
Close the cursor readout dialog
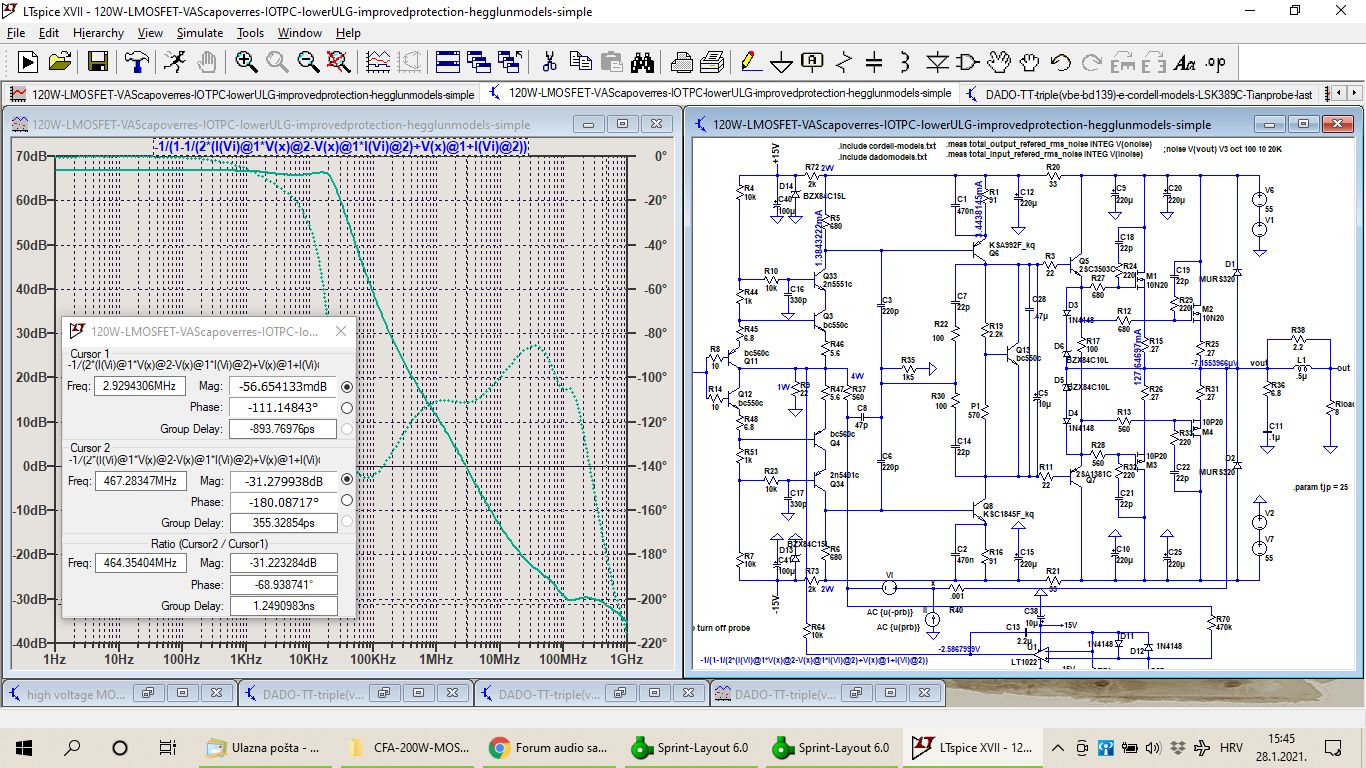point(340,331)
